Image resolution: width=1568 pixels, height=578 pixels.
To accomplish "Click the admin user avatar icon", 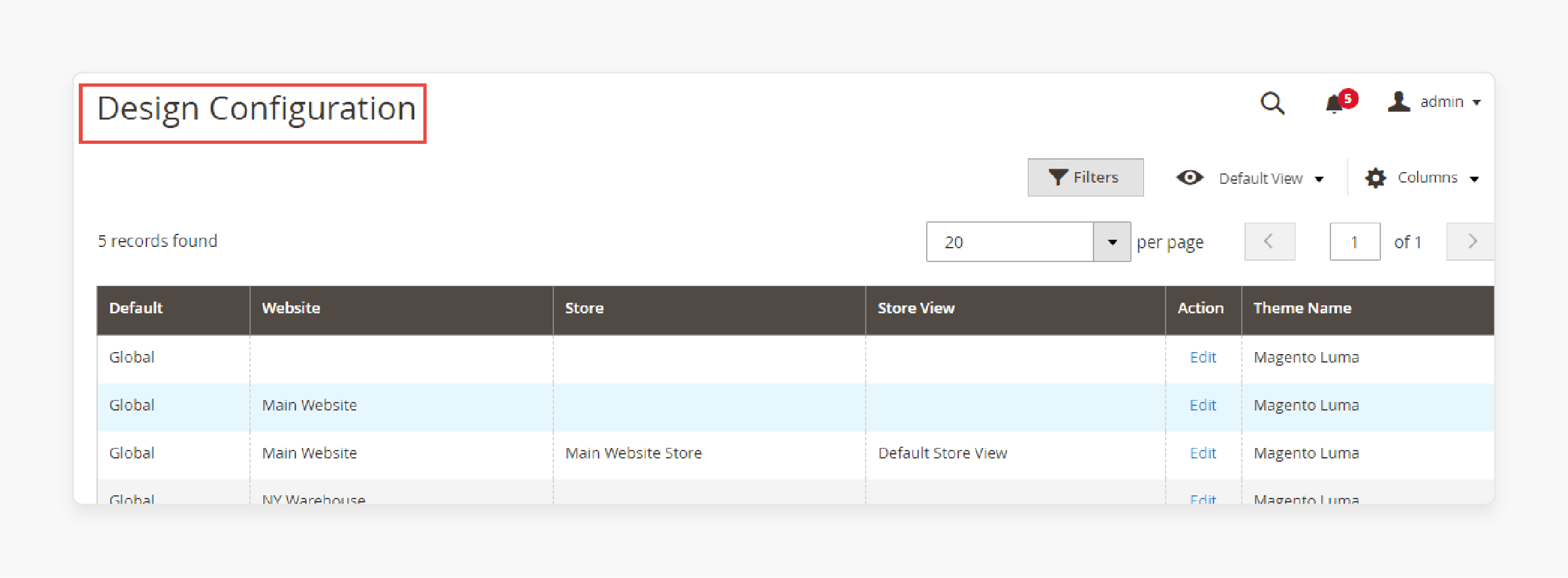I will tap(1399, 102).
